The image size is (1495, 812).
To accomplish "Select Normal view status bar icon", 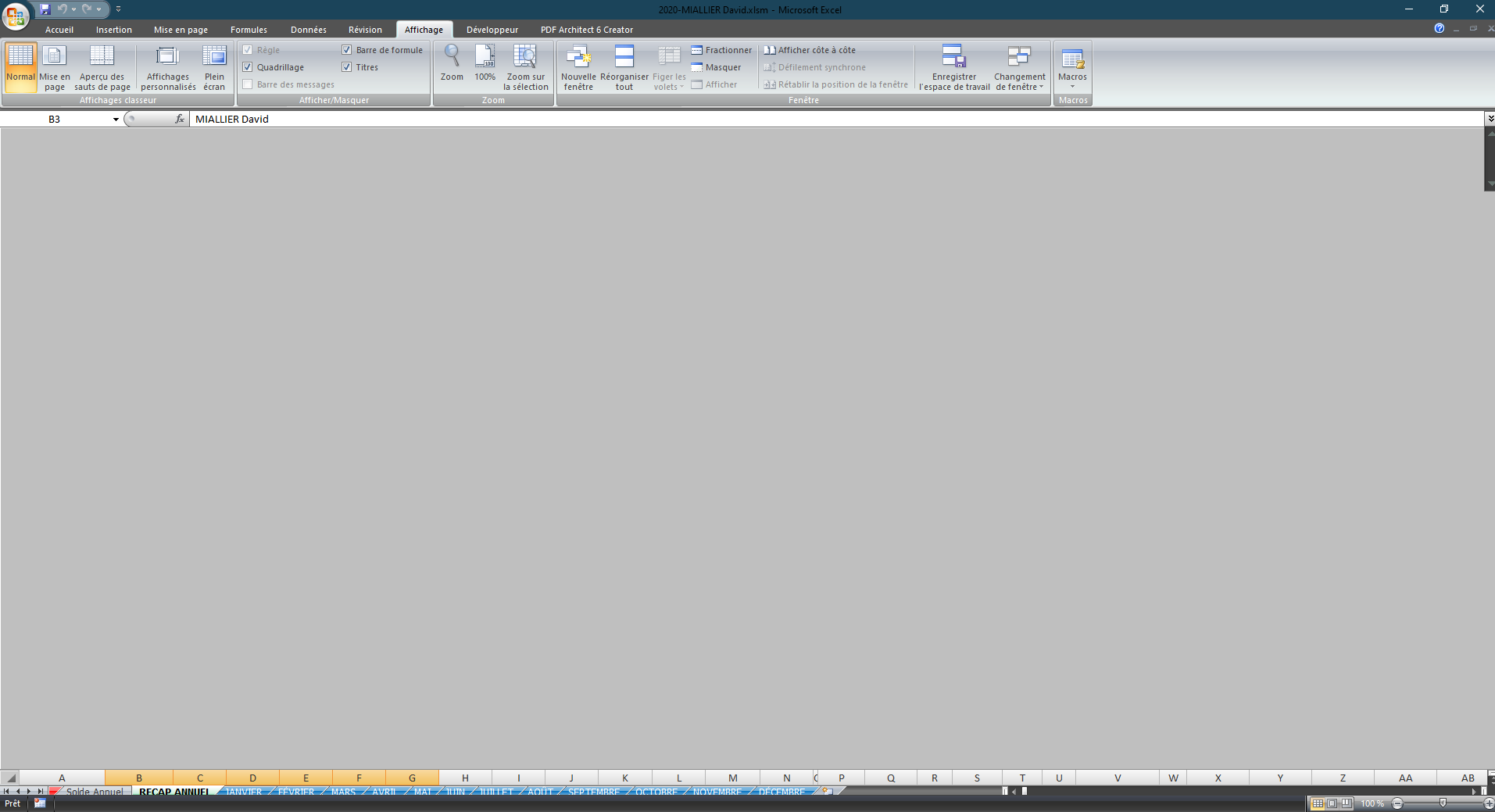I will pos(1318,803).
